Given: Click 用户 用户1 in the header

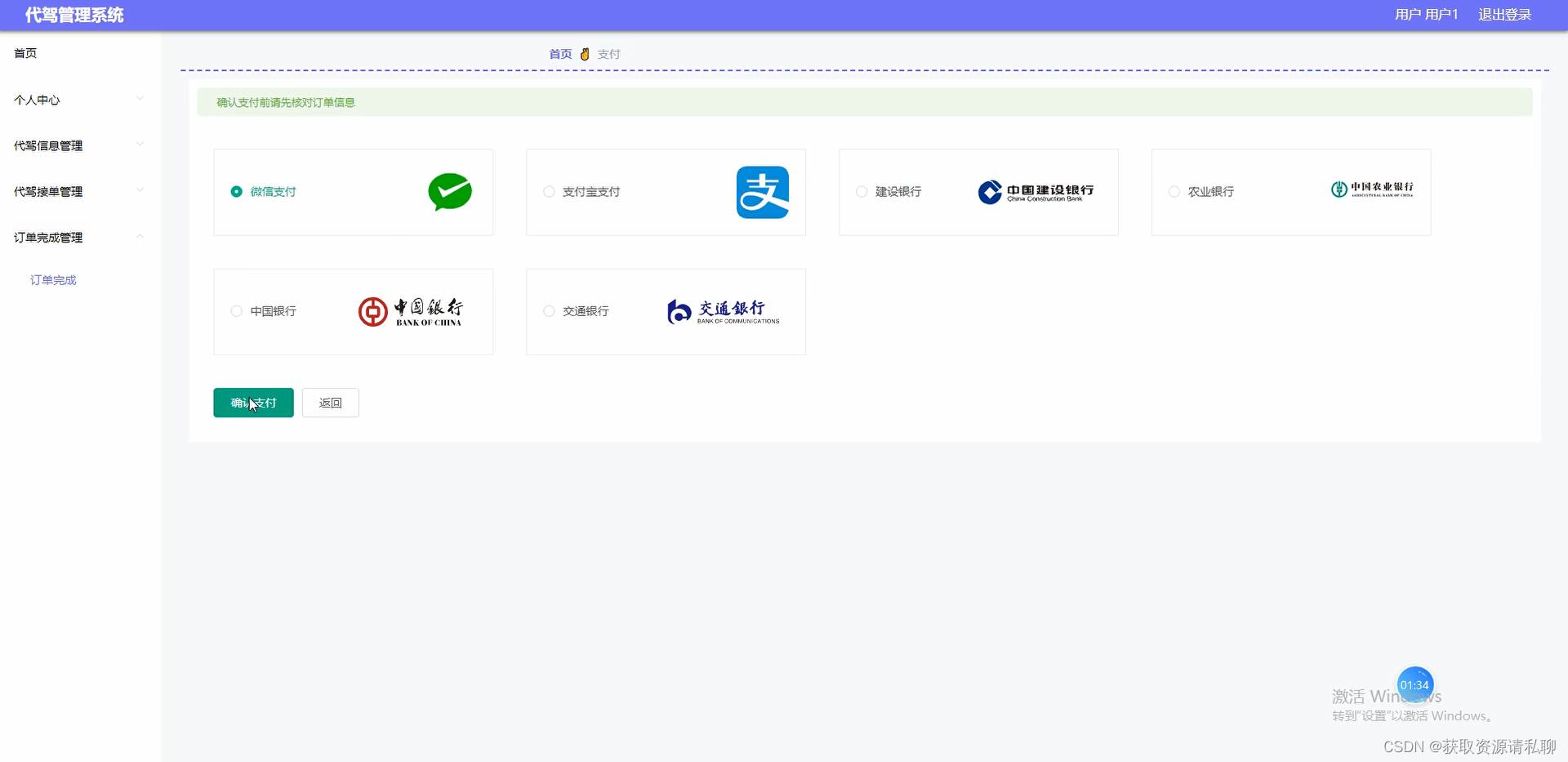Looking at the screenshot, I should 1426,15.
